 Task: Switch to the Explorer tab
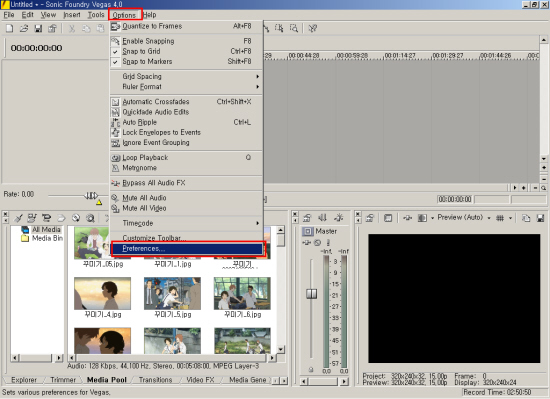(x=24, y=380)
